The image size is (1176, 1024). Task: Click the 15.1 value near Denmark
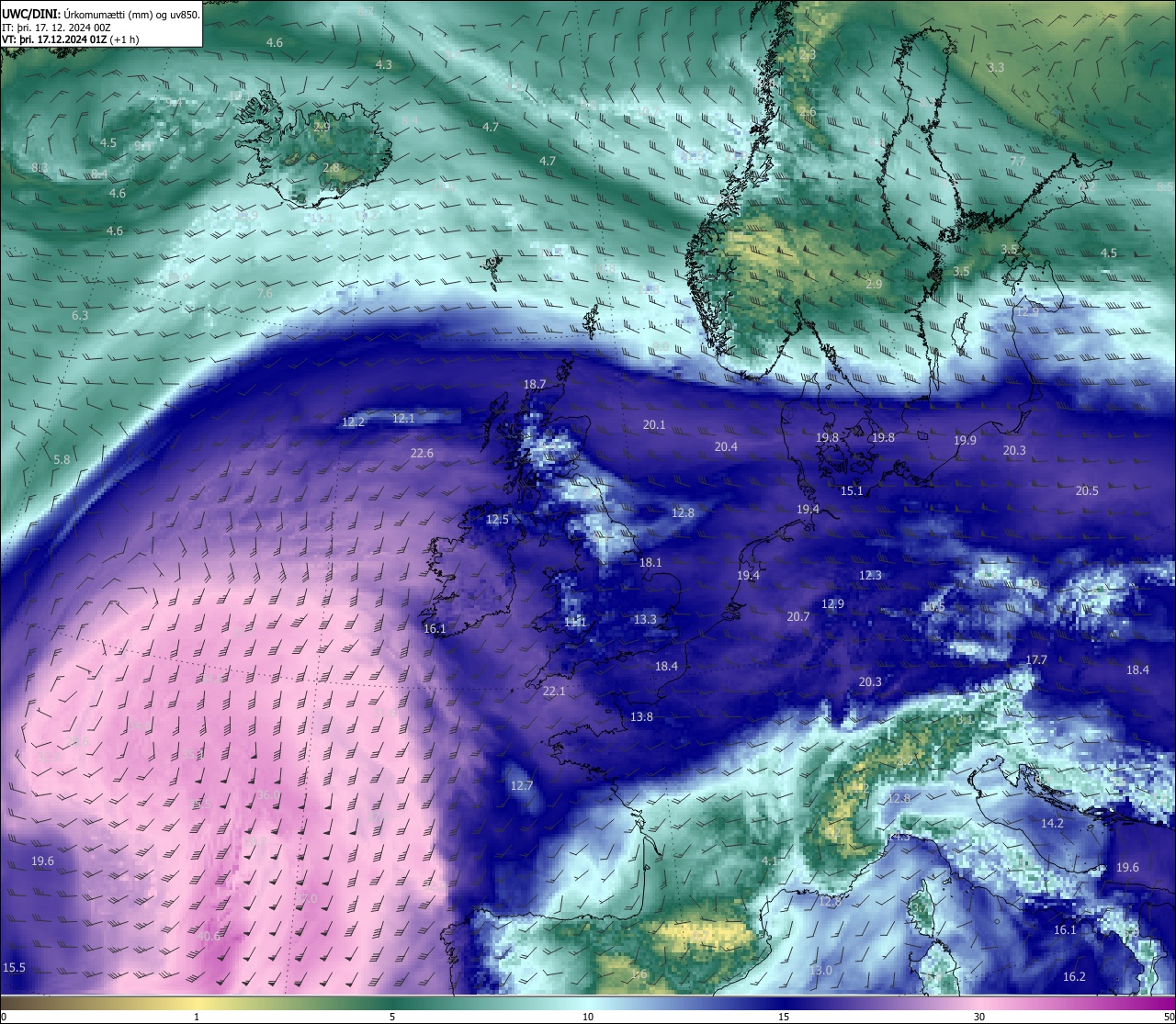[x=853, y=491]
